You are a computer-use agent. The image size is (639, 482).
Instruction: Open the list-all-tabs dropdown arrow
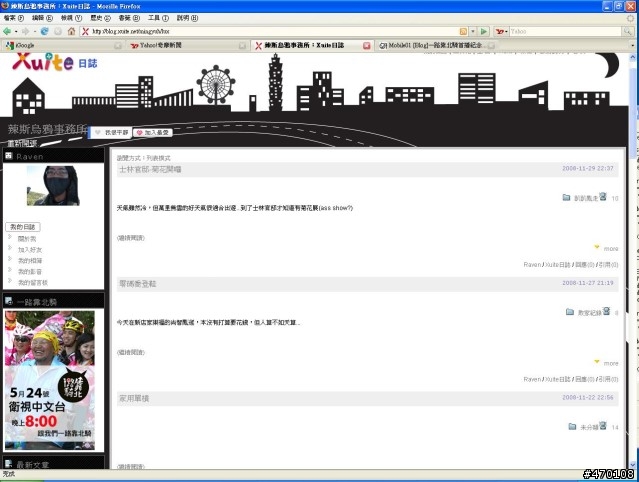(x=633, y=46)
